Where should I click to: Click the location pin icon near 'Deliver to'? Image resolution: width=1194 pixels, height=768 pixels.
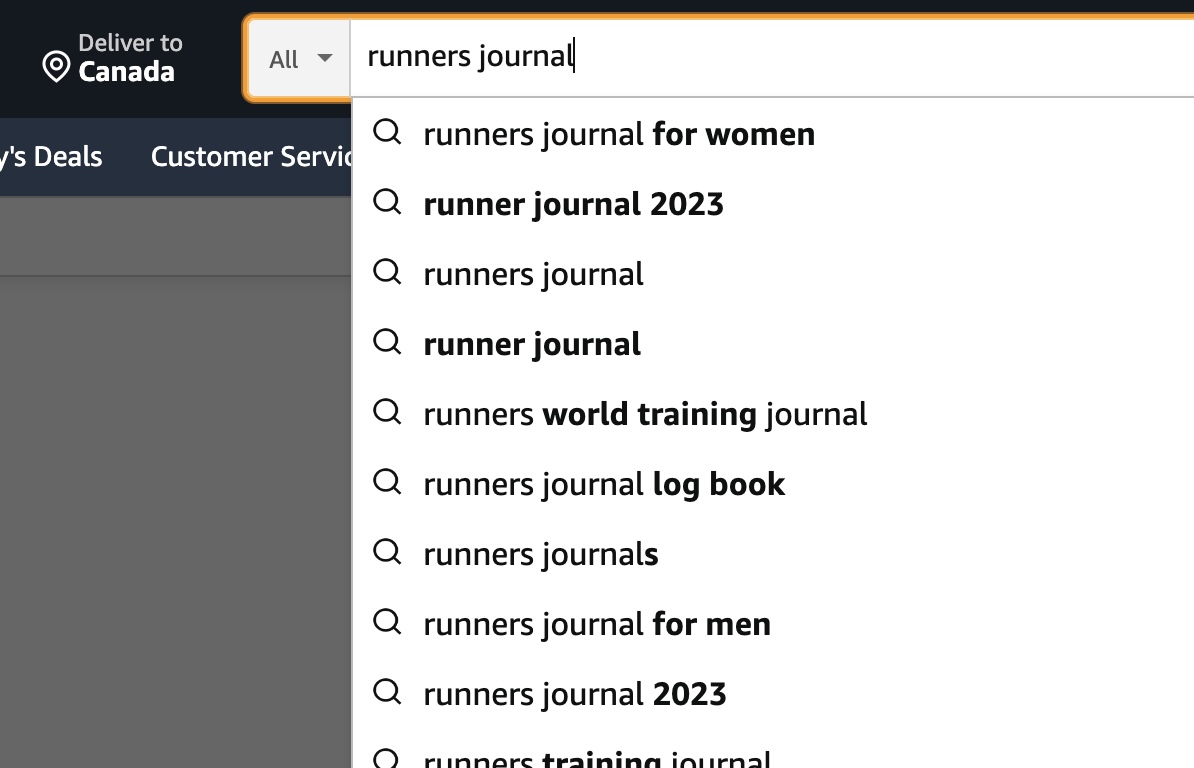(x=55, y=63)
